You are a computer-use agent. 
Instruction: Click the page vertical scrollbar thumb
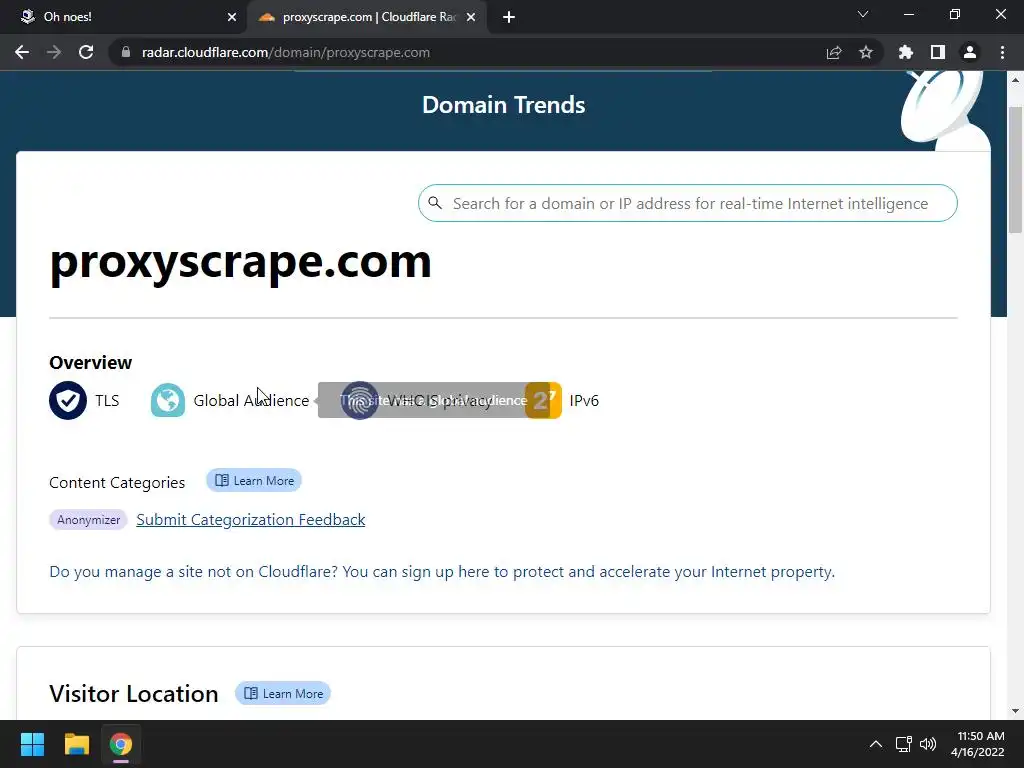click(1015, 170)
